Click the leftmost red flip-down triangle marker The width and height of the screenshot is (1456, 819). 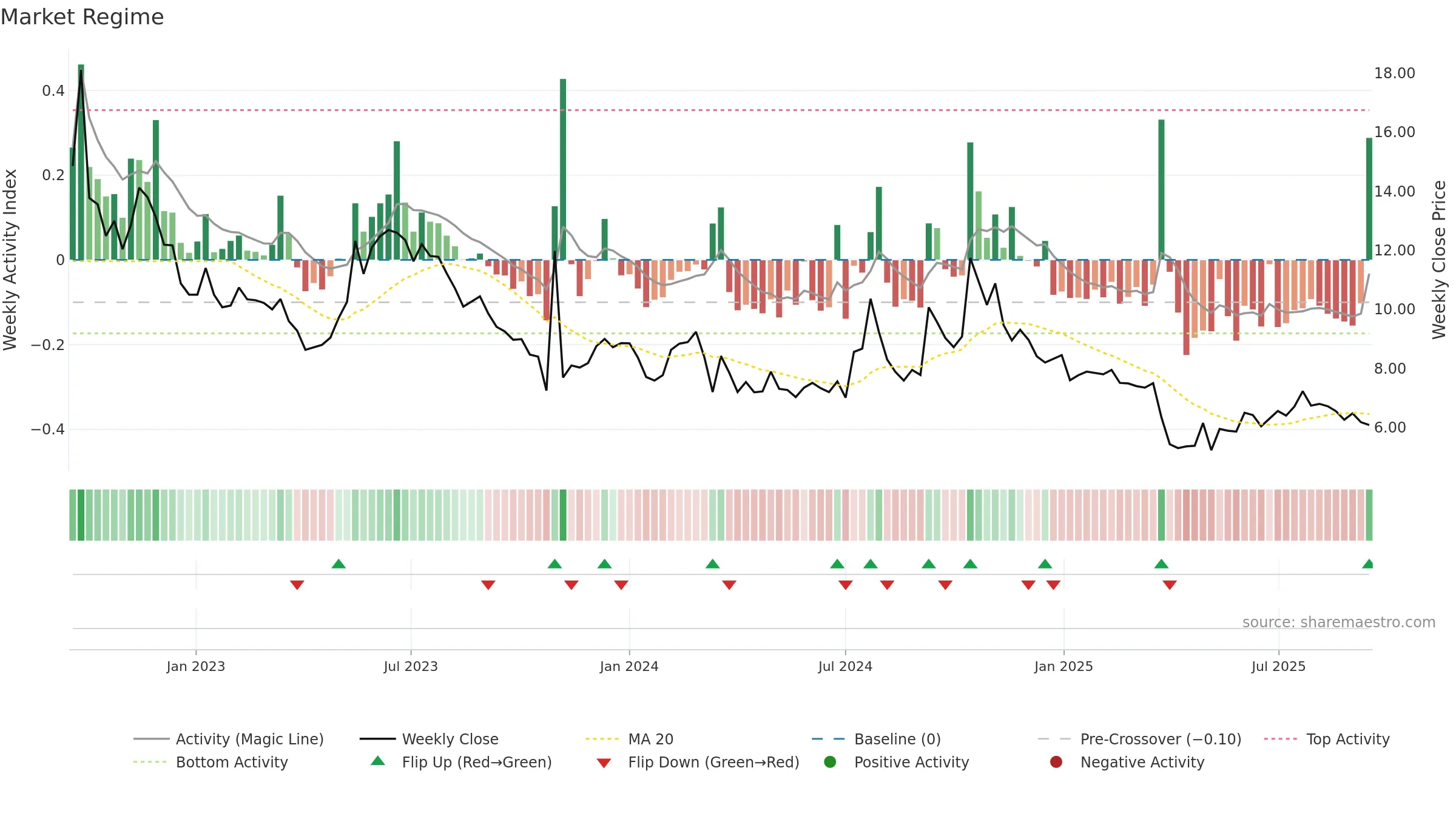pos(297,585)
